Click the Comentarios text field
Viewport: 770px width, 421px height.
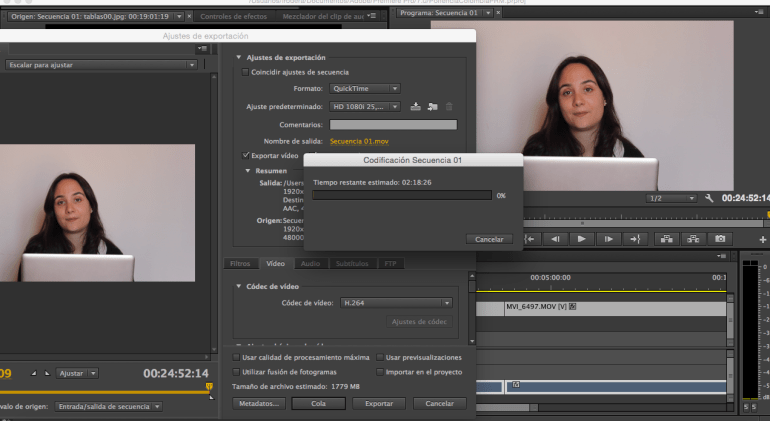tap(393, 125)
